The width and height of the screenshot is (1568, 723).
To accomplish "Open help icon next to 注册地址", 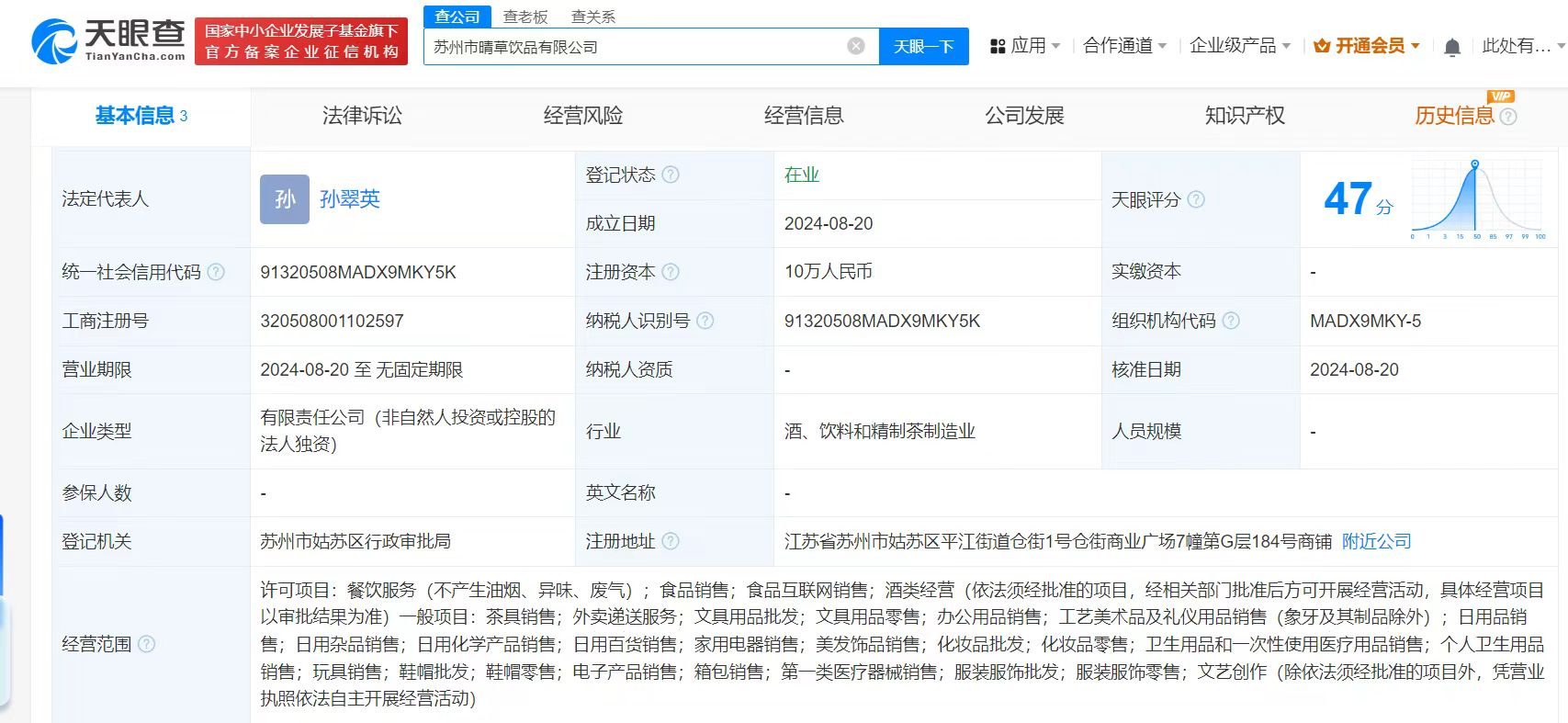I will pos(671,541).
